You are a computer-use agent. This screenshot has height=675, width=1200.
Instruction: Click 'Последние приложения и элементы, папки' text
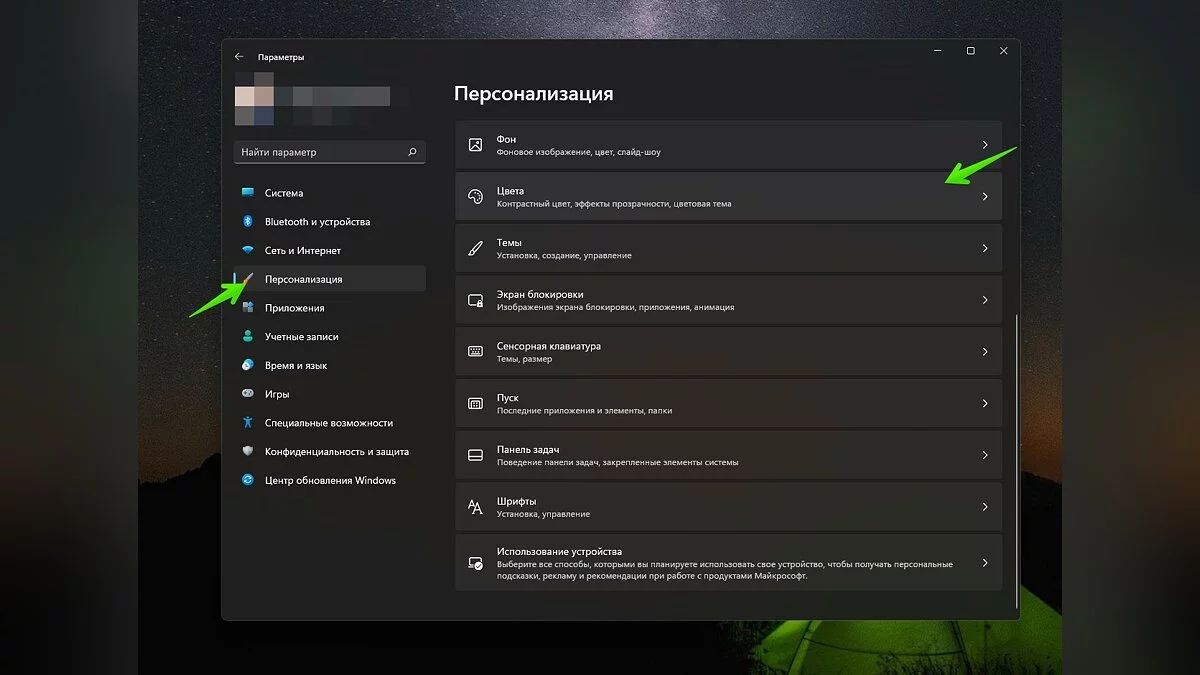coord(585,411)
